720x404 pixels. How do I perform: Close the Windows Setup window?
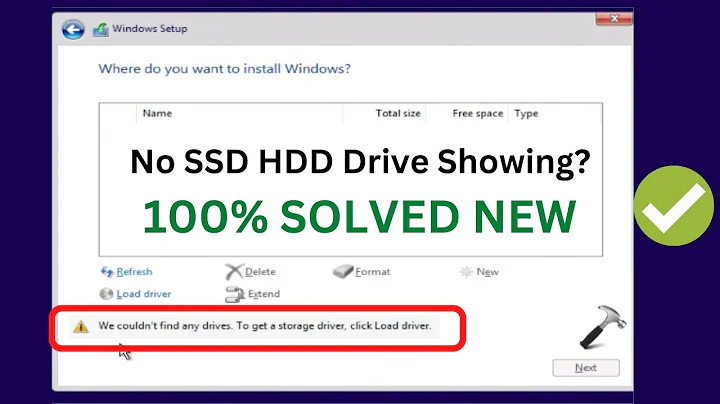coord(614,18)
